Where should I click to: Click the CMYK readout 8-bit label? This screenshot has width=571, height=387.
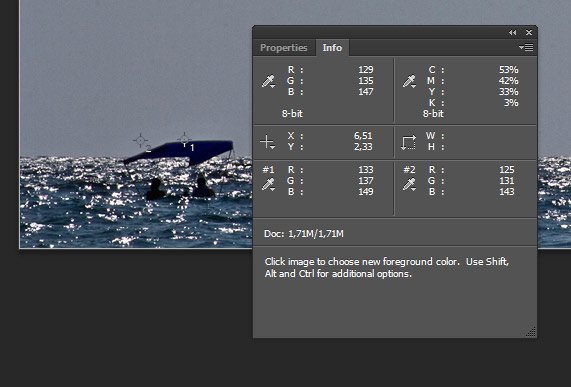coord(433,114)
